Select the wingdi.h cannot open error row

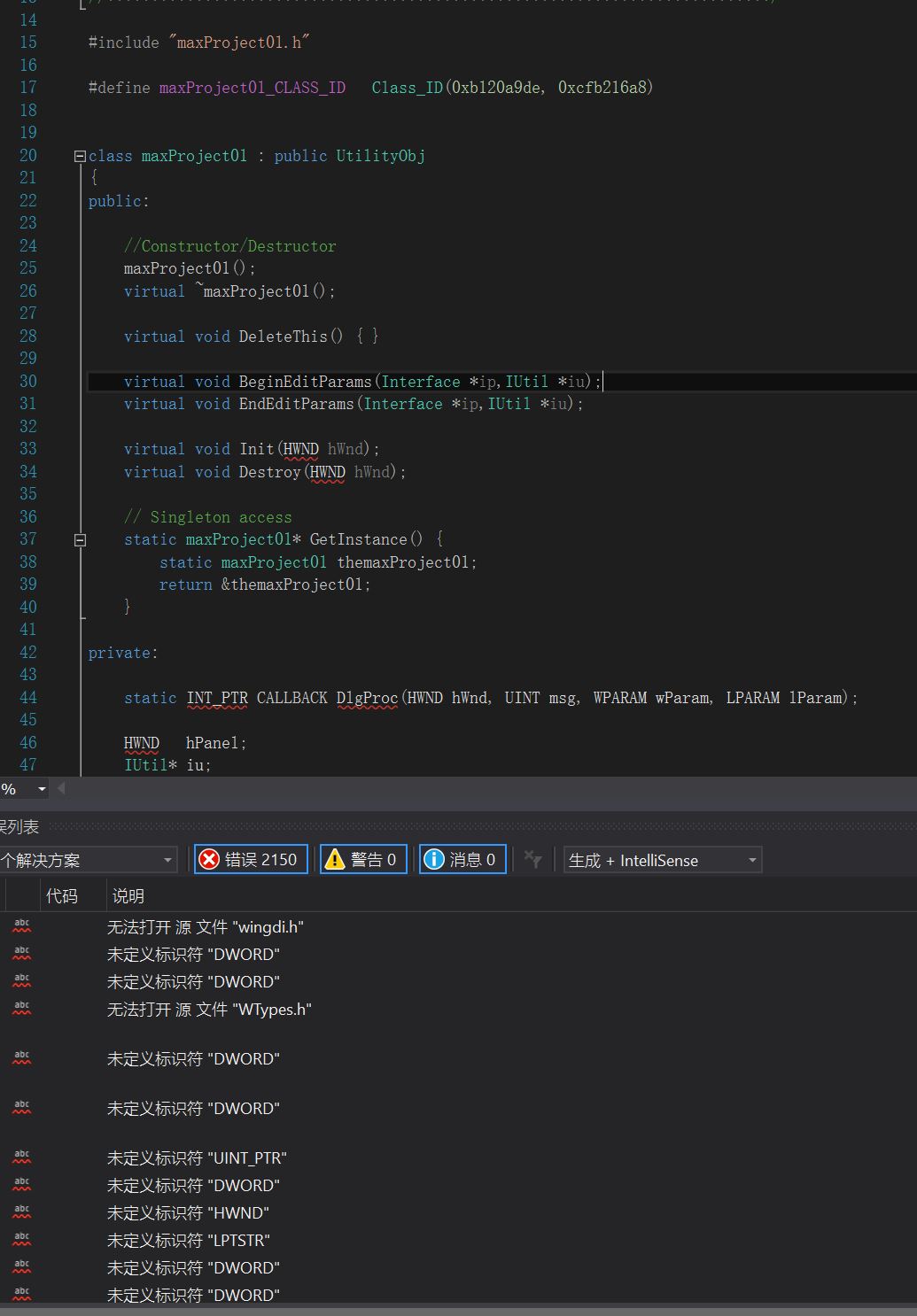[458, 926]
